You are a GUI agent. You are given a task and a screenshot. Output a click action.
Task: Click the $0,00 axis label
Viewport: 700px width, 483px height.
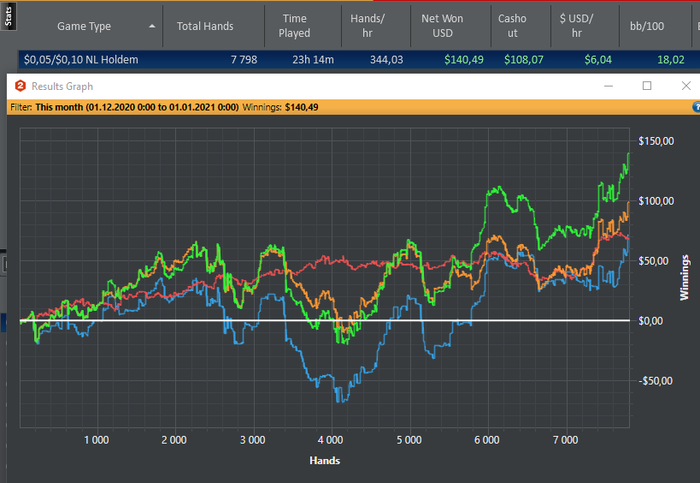tap(650, 321)
